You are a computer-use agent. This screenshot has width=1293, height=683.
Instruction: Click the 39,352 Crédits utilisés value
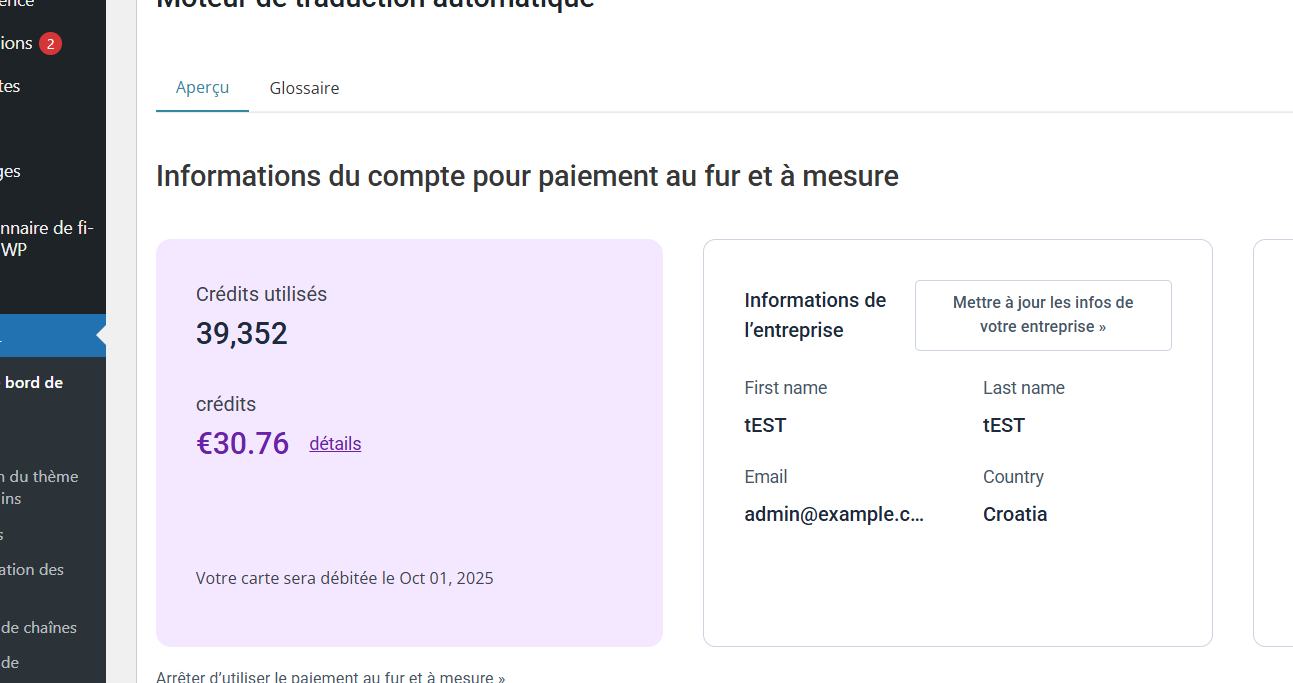click(x=241, y=333)
